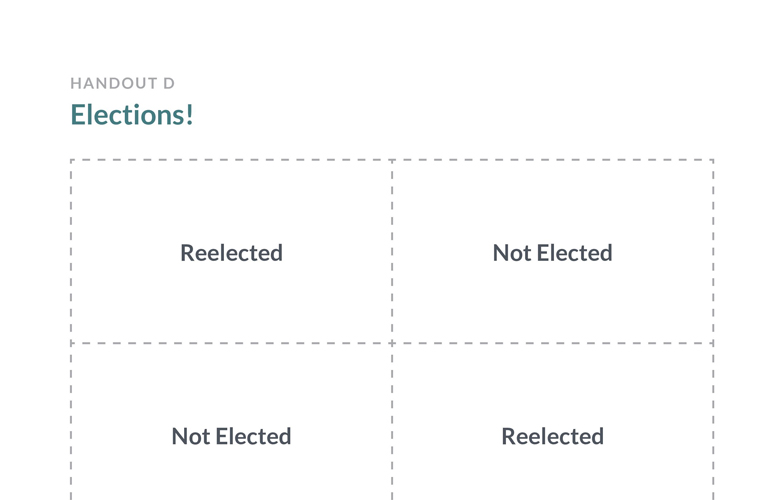Click the left dashed border of the grid
This screenshot has height=500, width=780.
pos(71,250)
